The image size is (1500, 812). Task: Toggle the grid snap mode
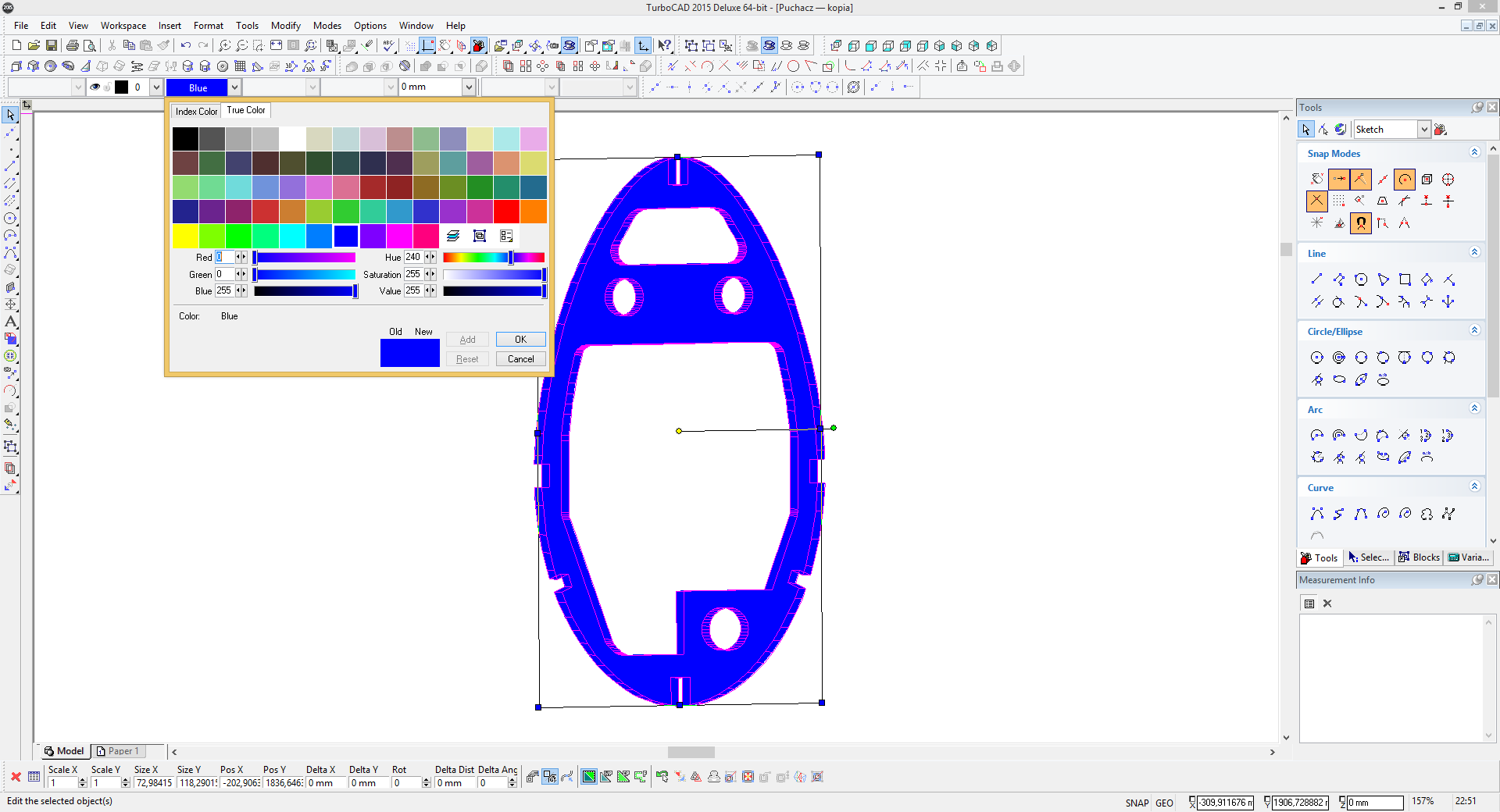tap(1339, 201)
